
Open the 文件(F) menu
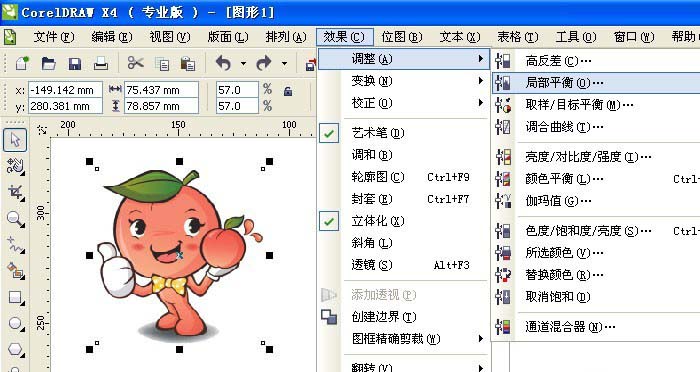(x=54, y=37)
